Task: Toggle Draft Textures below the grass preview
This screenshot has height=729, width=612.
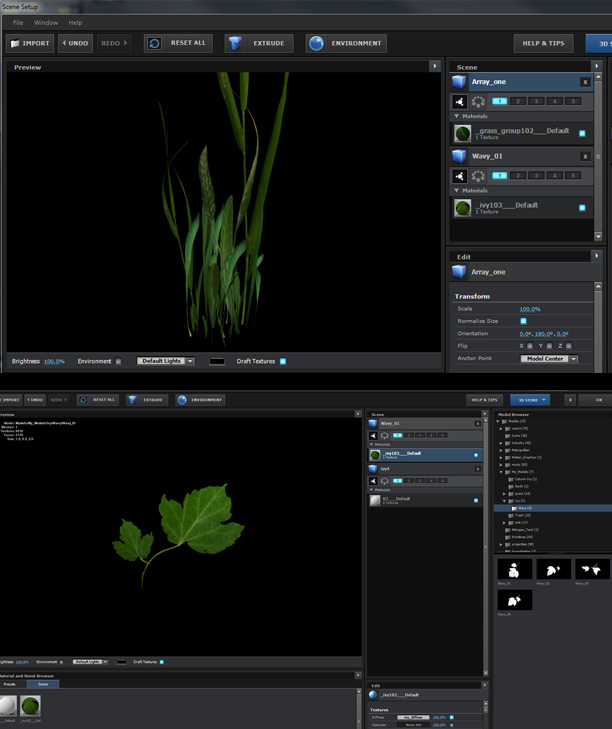Action: tap(283, 361)
